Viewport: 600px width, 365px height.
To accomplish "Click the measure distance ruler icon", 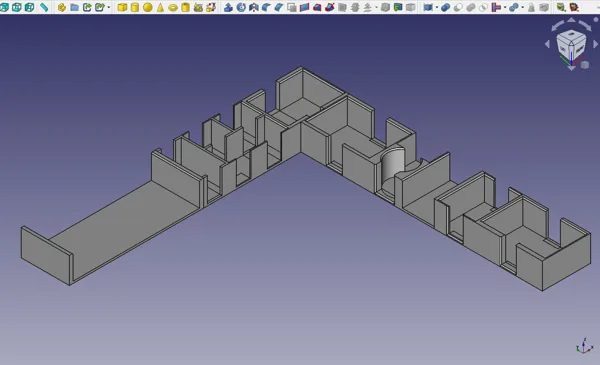I will coord(44,7).
